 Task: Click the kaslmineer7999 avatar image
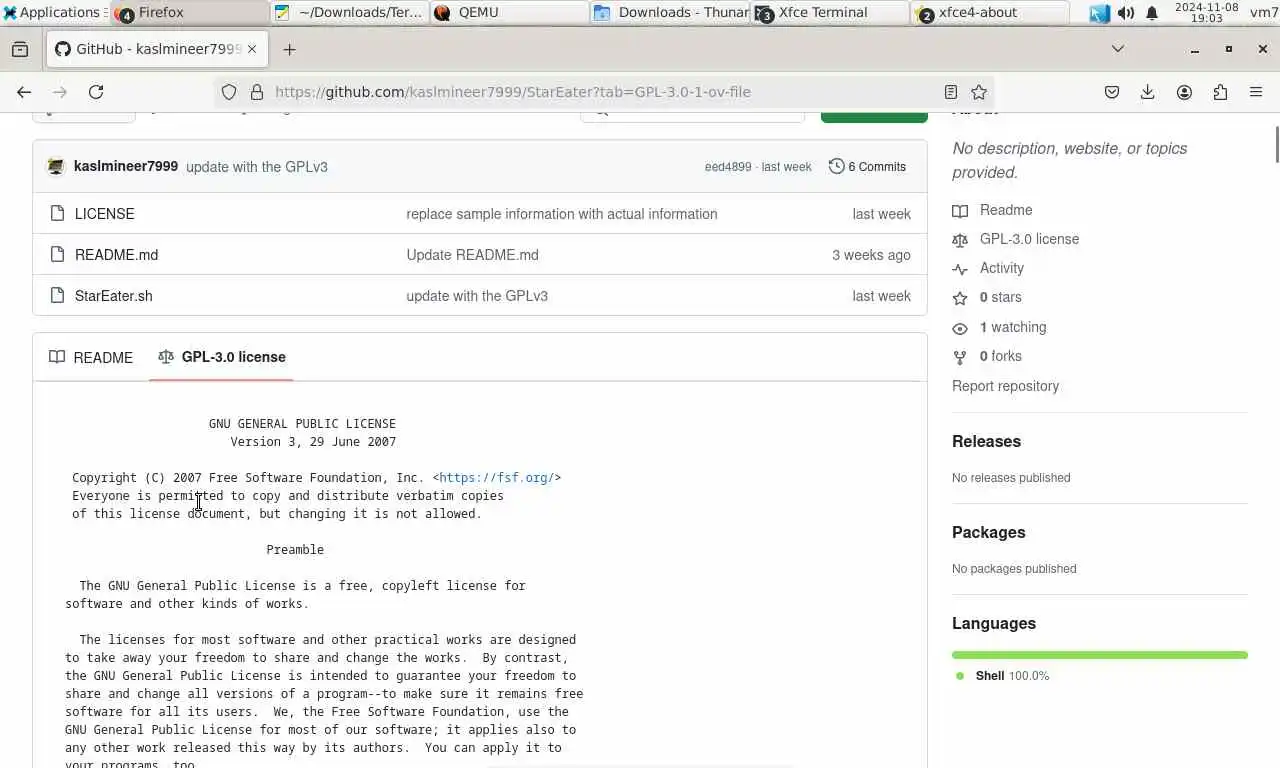click(56, 166)
